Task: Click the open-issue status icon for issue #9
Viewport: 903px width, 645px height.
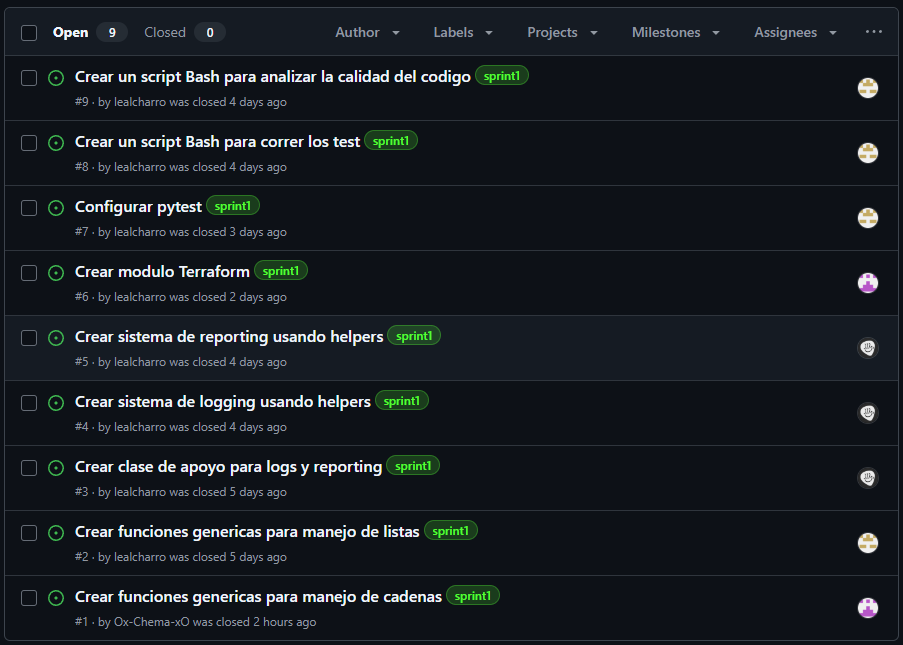Action: pyautogui.click(x=56, y=78)
